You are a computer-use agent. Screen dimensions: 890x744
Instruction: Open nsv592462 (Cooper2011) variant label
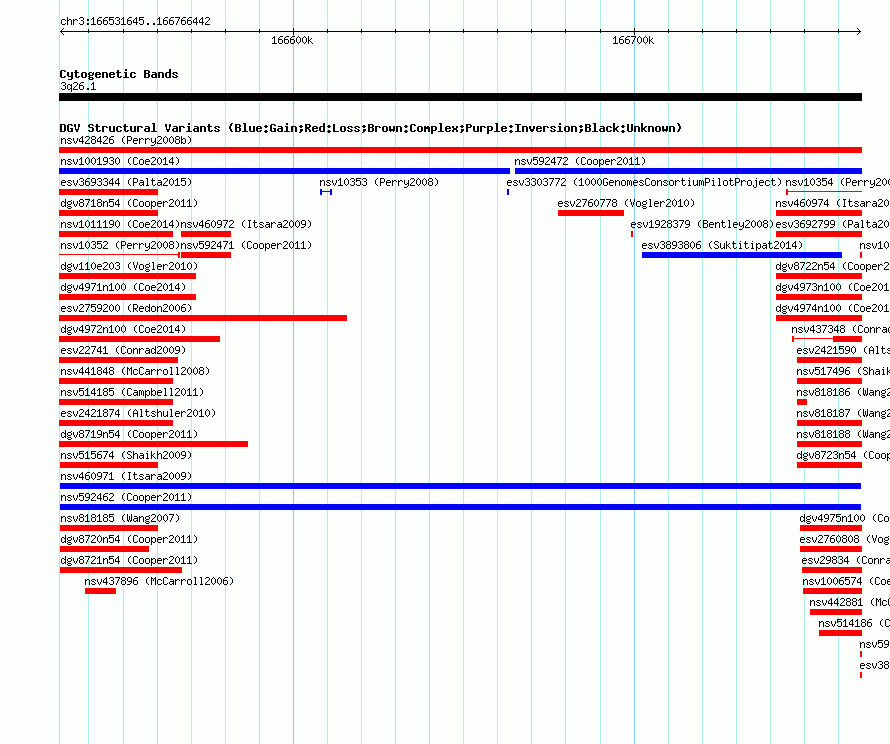pyautogui.click(x=126, y=497)
